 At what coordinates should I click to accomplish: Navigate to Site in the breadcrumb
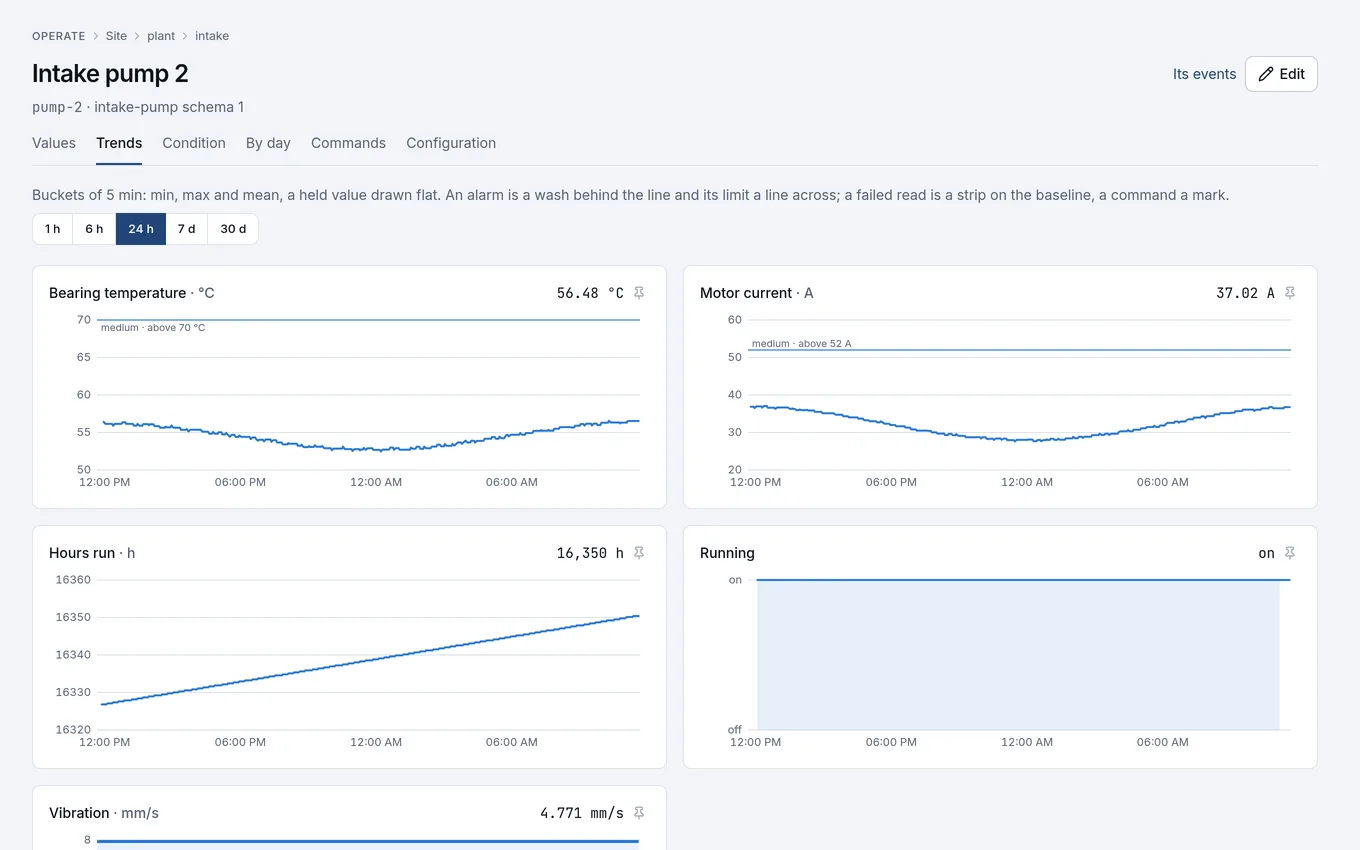(117, 36)
